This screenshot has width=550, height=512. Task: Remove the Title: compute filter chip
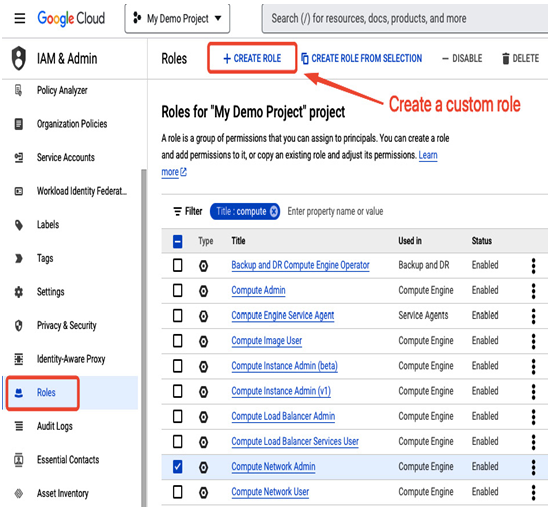[x=274, y=211]
